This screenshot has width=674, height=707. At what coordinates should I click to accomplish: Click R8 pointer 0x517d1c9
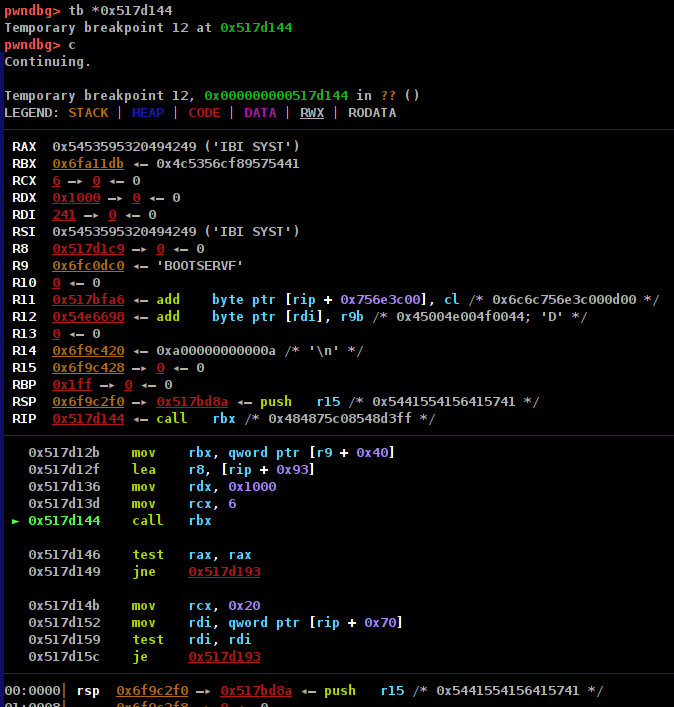coord(88,249)
